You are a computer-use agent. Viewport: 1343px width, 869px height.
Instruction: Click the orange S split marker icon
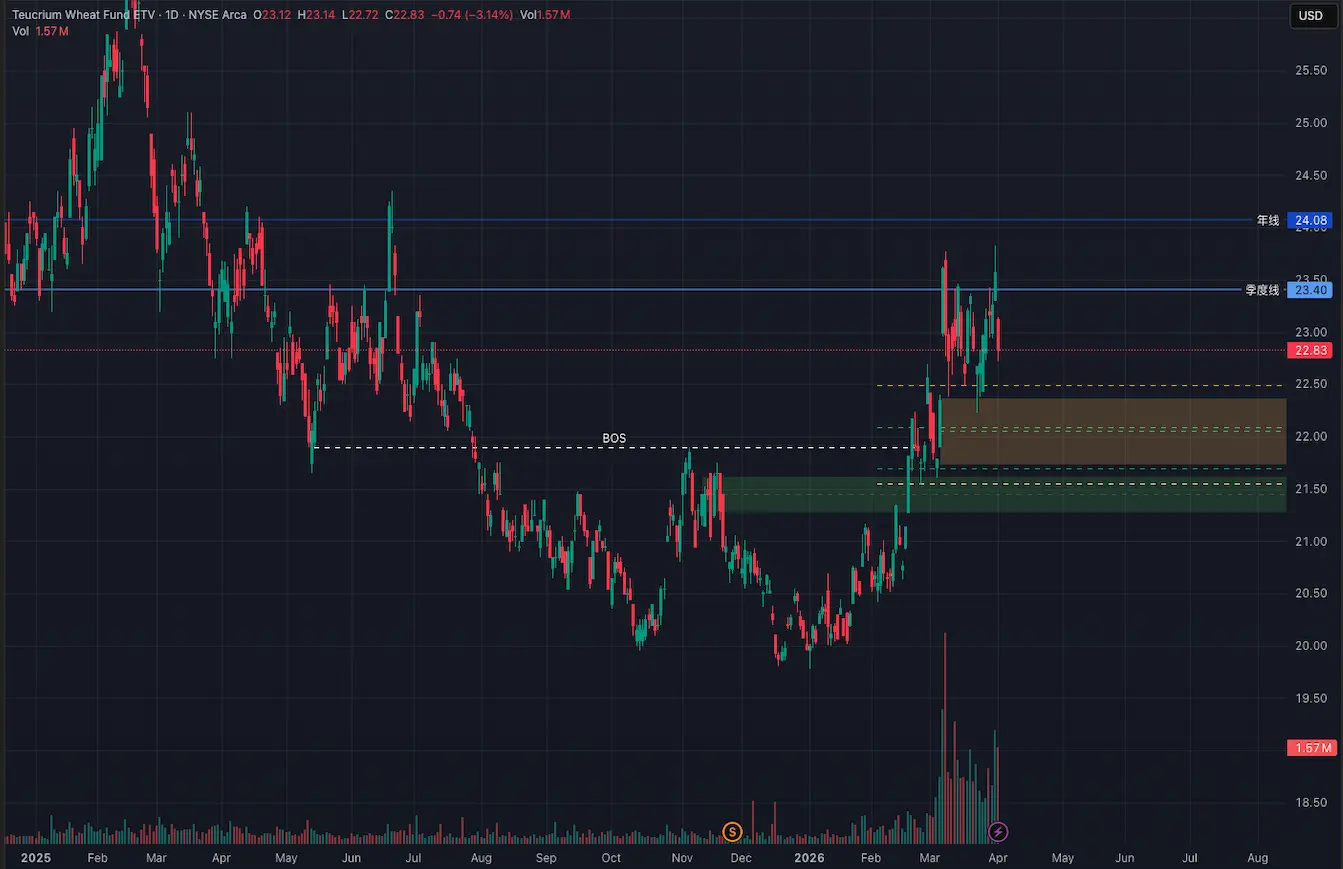click(x=732, y=832)
